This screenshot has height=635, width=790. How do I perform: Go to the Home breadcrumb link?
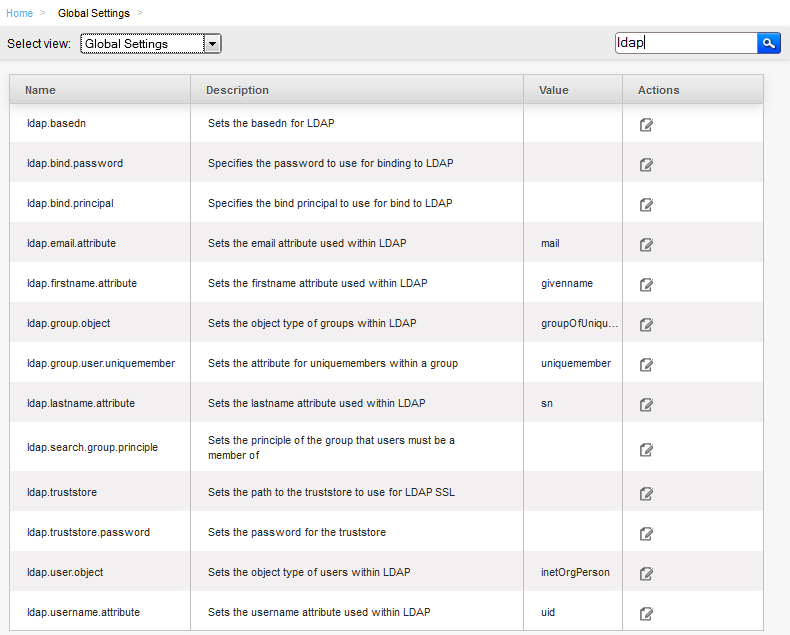tap(19, 13)
